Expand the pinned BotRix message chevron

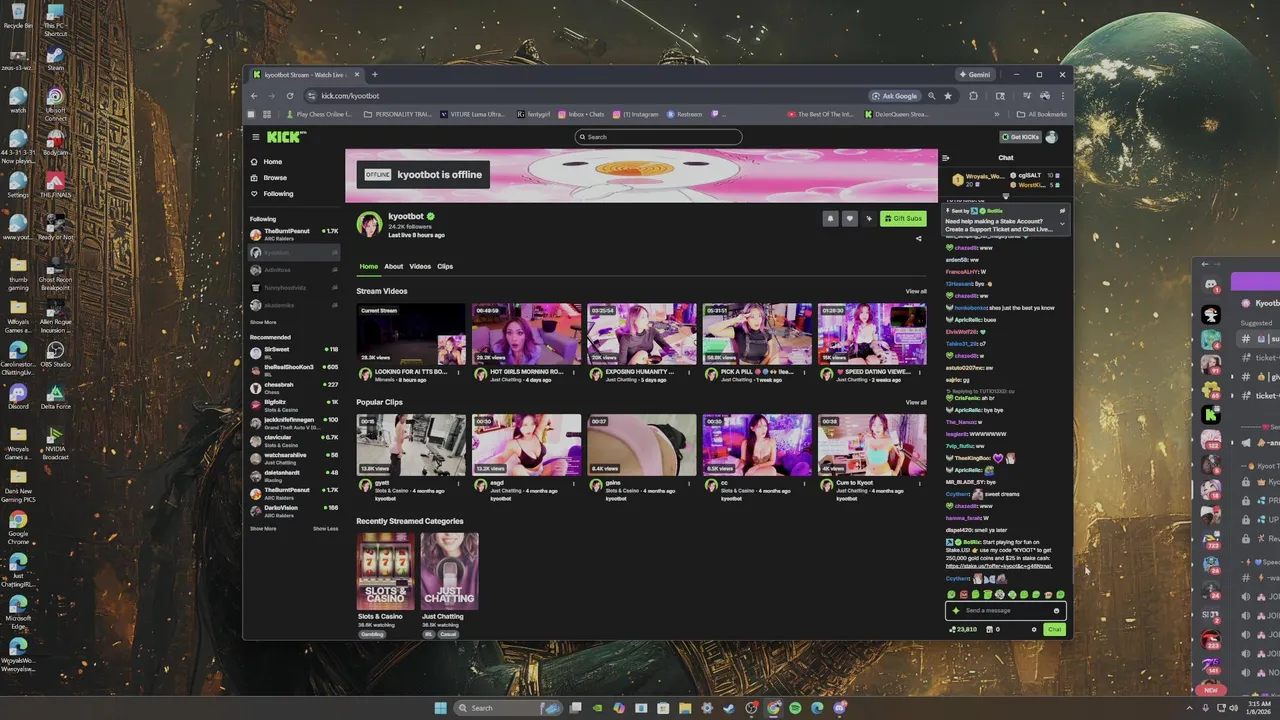[1062, 224]
